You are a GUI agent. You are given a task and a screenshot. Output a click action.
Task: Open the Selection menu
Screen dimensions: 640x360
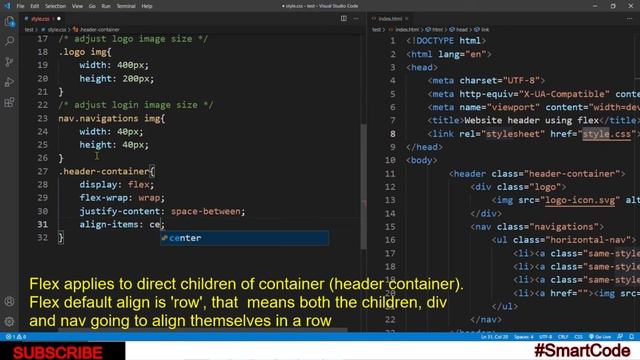pyautogui.click(x=55, y=6)
